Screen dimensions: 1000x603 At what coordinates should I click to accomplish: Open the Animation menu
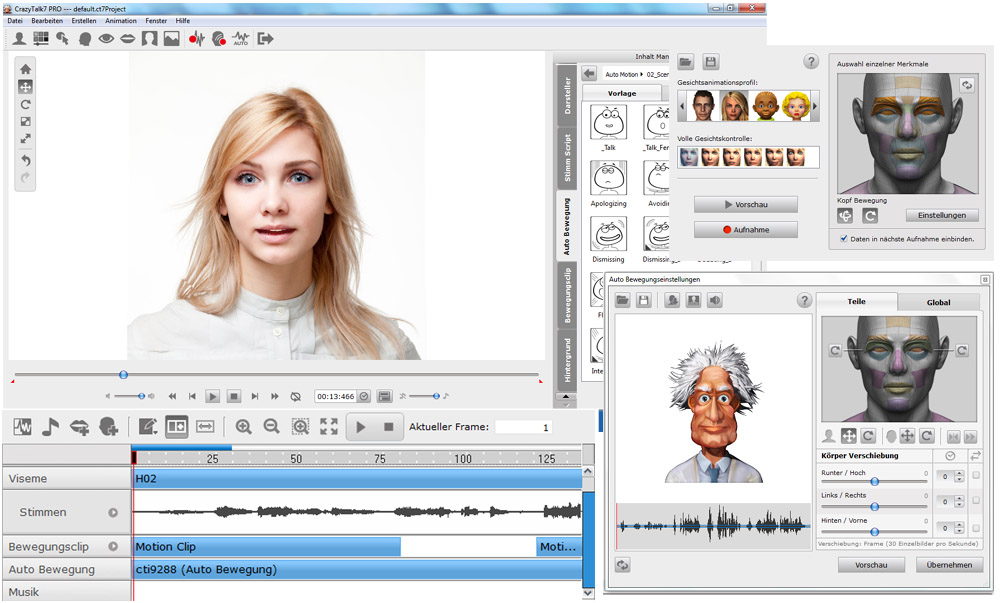click(121, 20)
